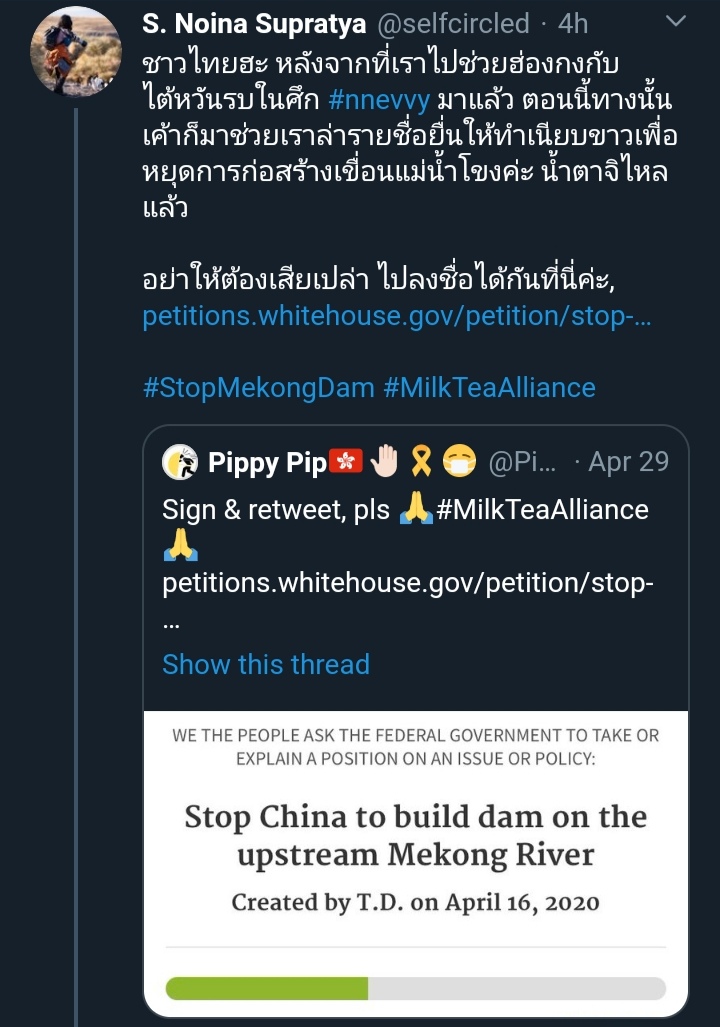Tap the Apr 29 date on quoted tweet

pyautogui.click(x=628, y=462)
